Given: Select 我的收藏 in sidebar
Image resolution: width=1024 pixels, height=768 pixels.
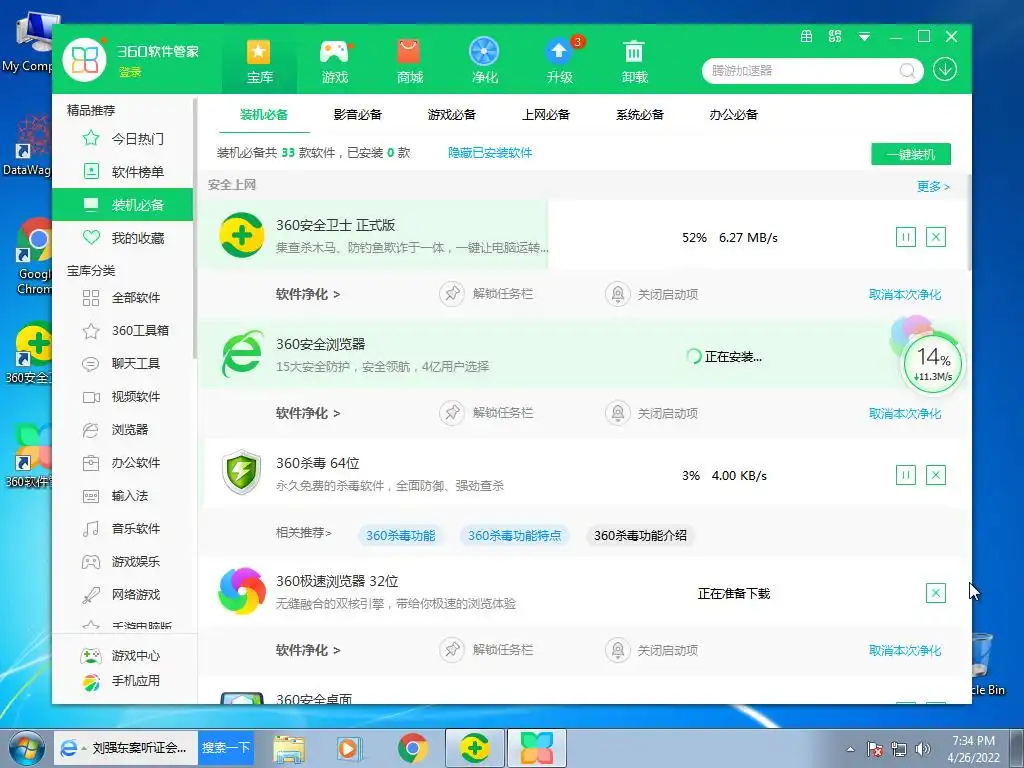Looking at the screenshot, I should pos(123,238).
